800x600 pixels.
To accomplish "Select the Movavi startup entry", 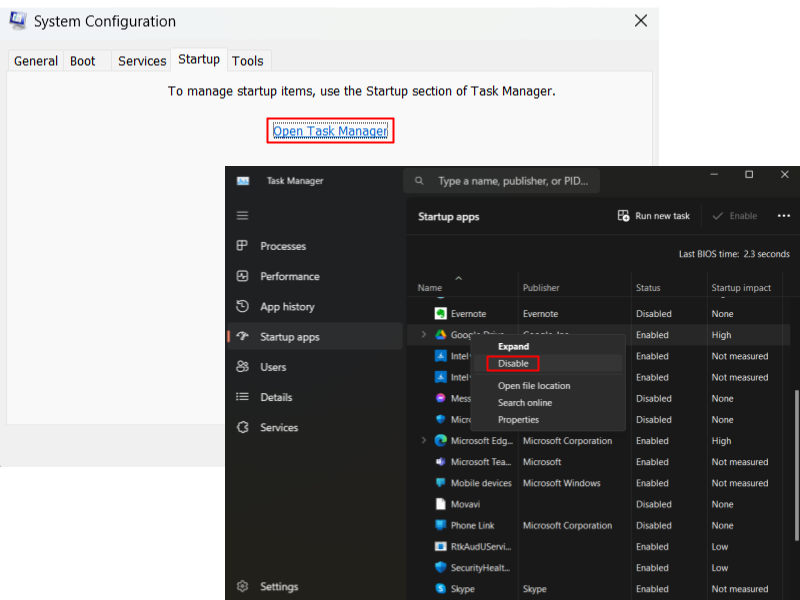I will point(465,504).
